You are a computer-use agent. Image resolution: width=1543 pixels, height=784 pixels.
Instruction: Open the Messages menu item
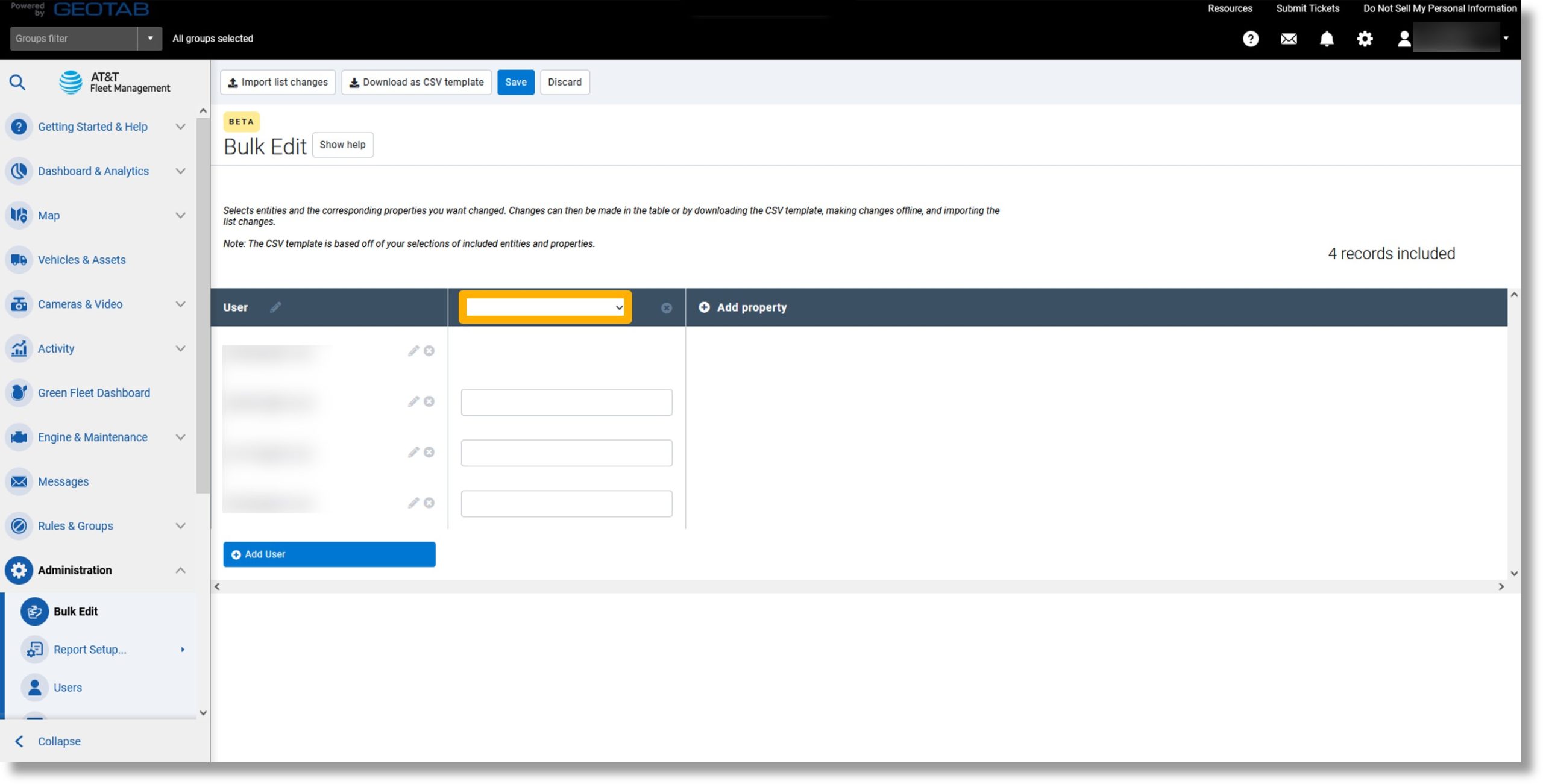[63, 481]
